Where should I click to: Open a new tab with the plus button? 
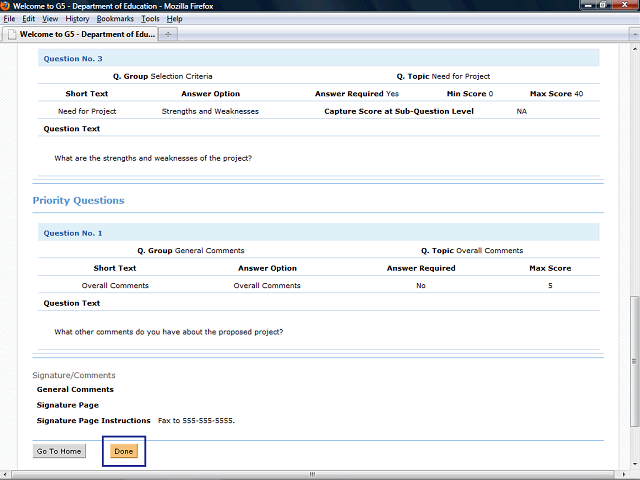coord(168,34)
